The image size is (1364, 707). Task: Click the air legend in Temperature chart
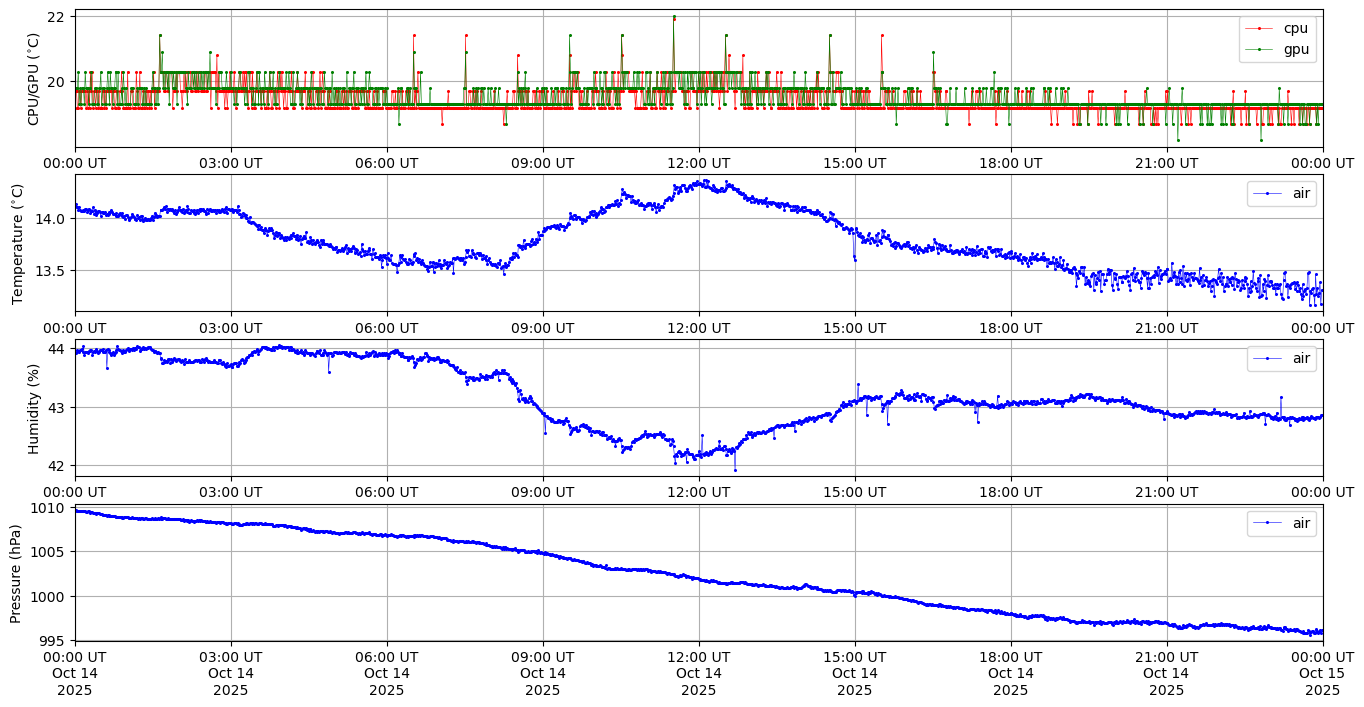coord(1300,193)
